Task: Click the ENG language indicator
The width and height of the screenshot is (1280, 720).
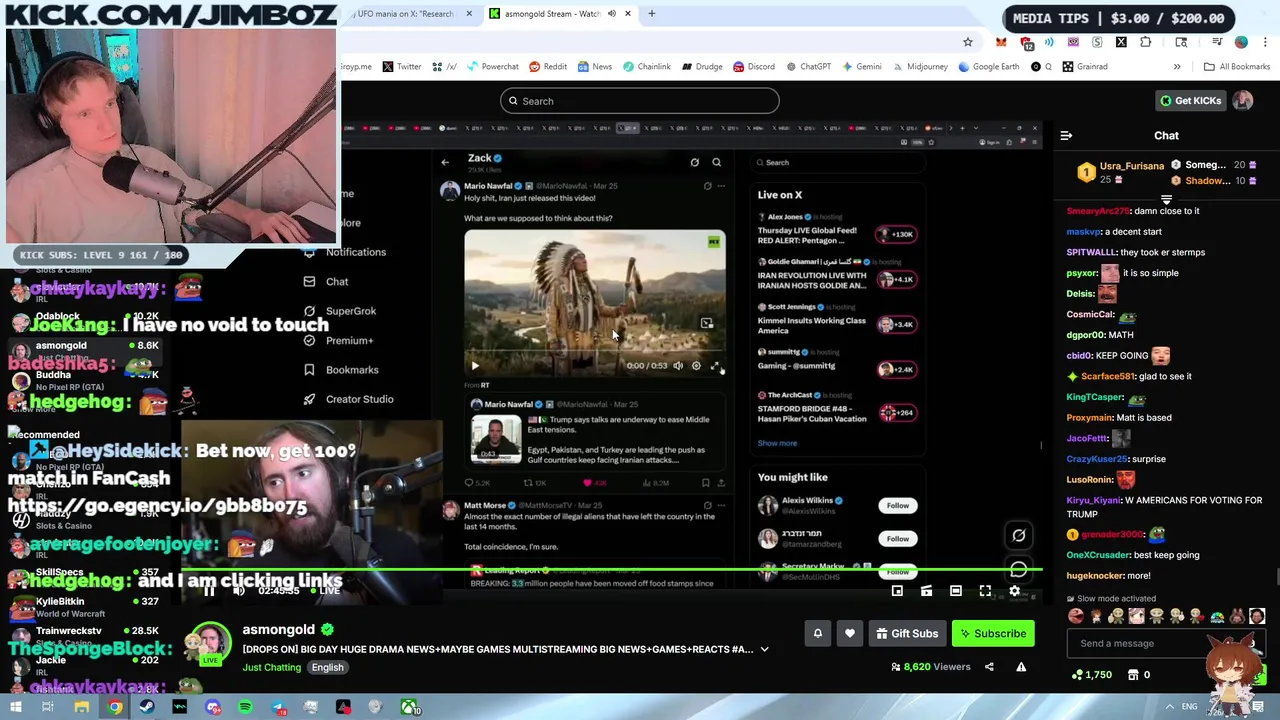Action: [1189, 706]
